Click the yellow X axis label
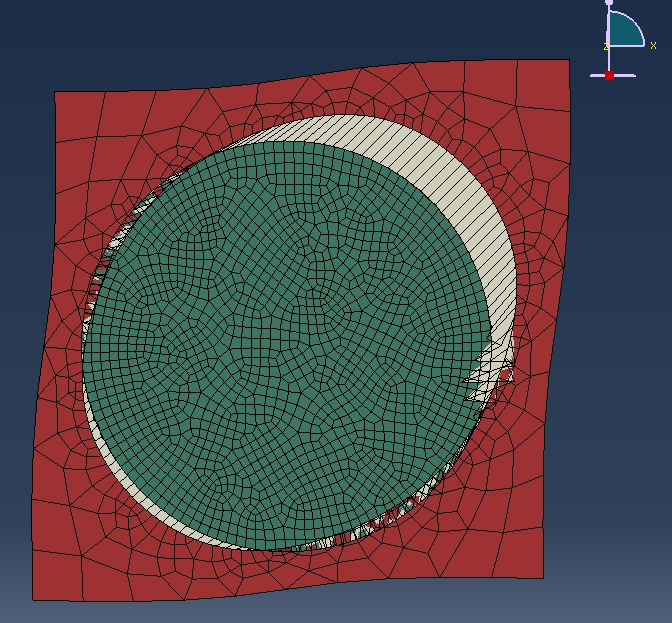The image size is (672, 623). [x=653, y=45]
